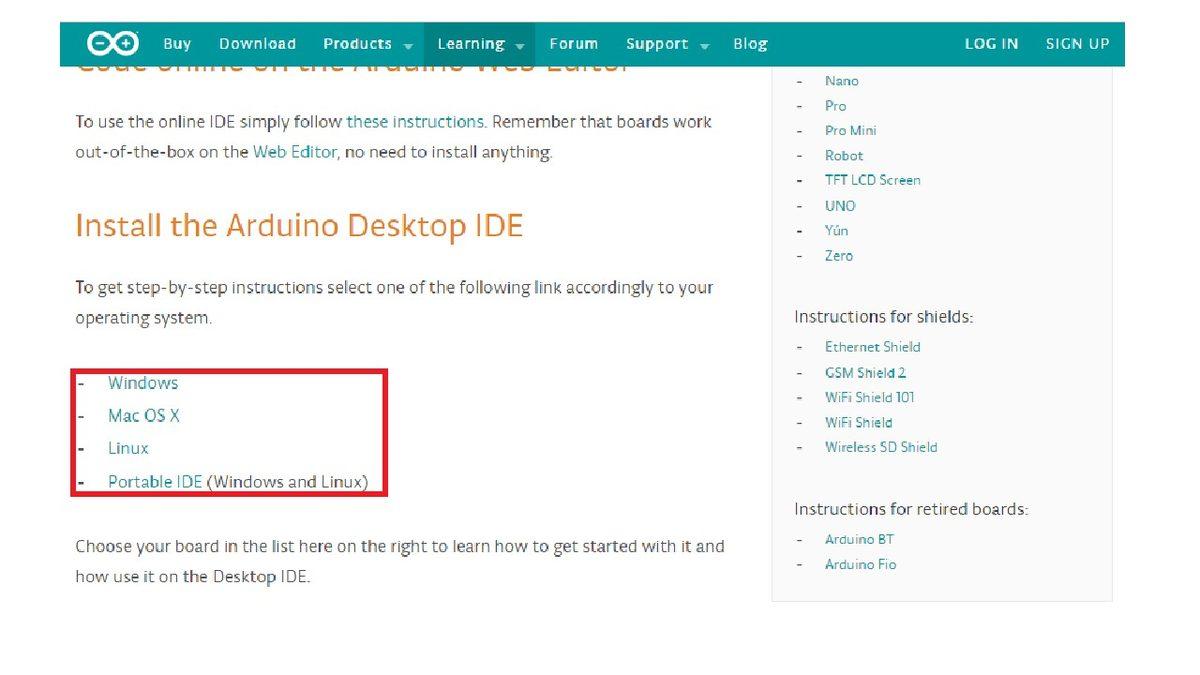The image size is (1200, 675).
Task: Open the Ethernet Shield instructions
Action: (x=872, y=347)
